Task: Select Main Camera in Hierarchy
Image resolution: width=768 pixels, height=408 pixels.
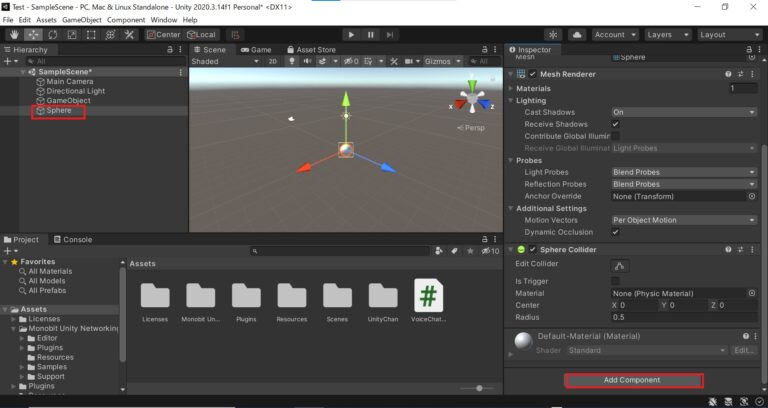Action: click(70, 81)
